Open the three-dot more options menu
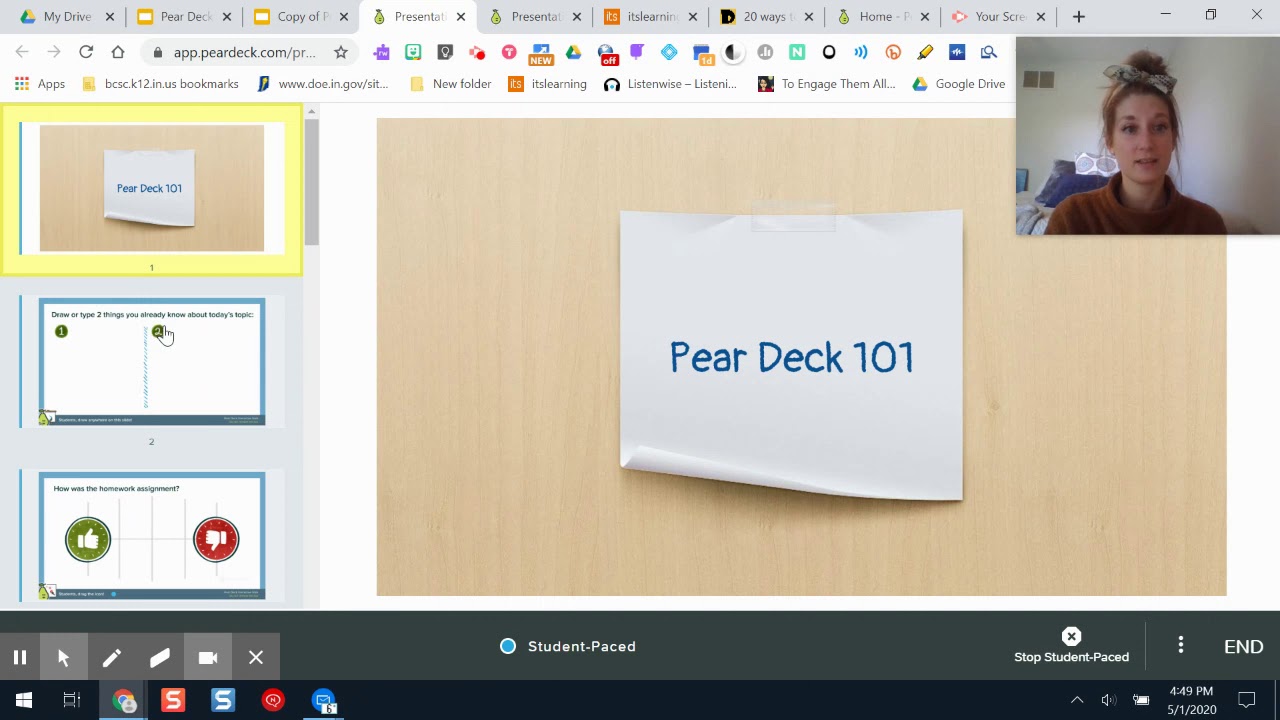 pyautogui.click(x=1180, y=646)
